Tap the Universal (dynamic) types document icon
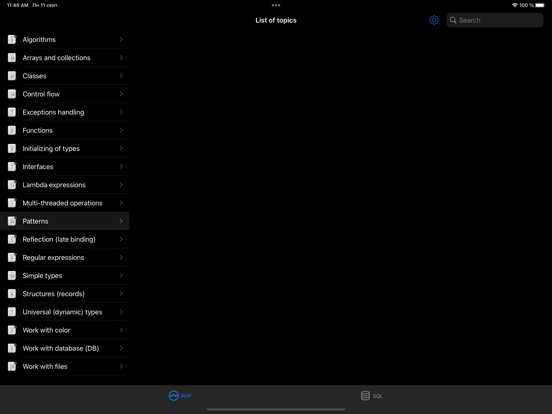This screenshot has height=414, width=552. pyautogui.click(x=12, y=312)
